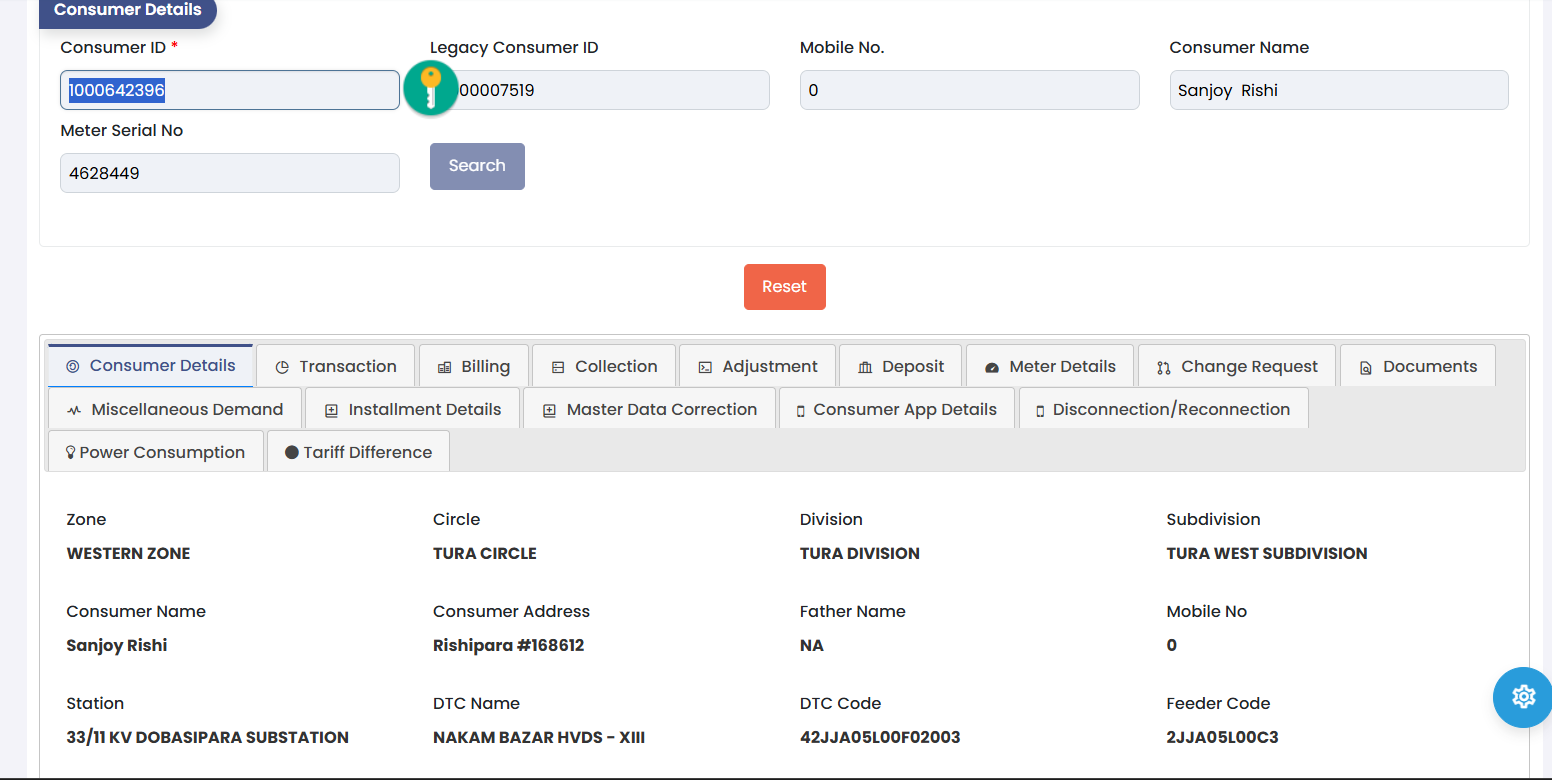The height and width of the screenshot is (780, 1552).
Task: Click the DTC Name label
Action: (476, 703)
